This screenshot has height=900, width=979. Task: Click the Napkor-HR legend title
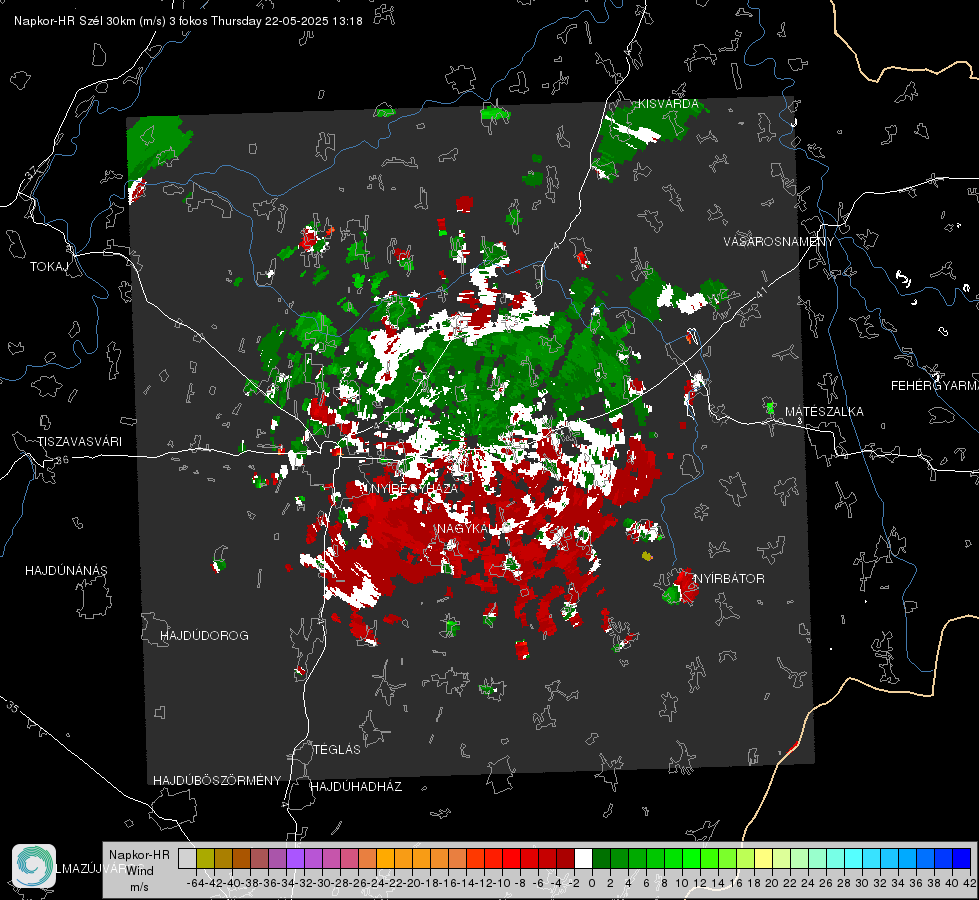coord(139,854)
